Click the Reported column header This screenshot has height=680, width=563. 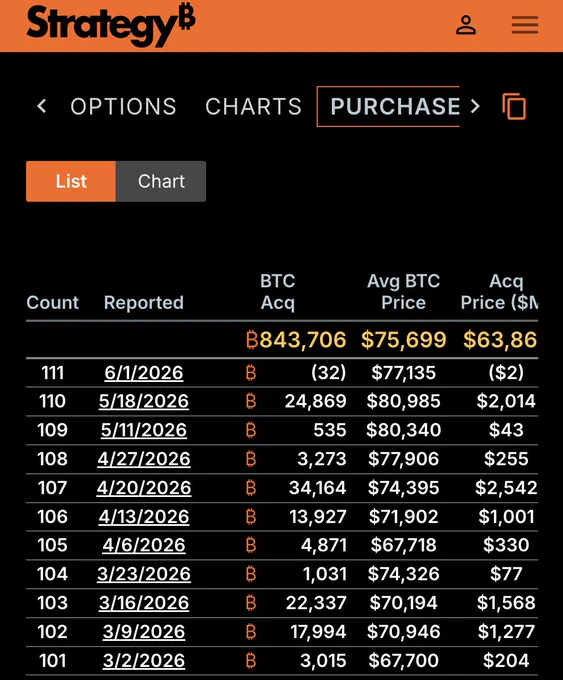click(144, 303)
